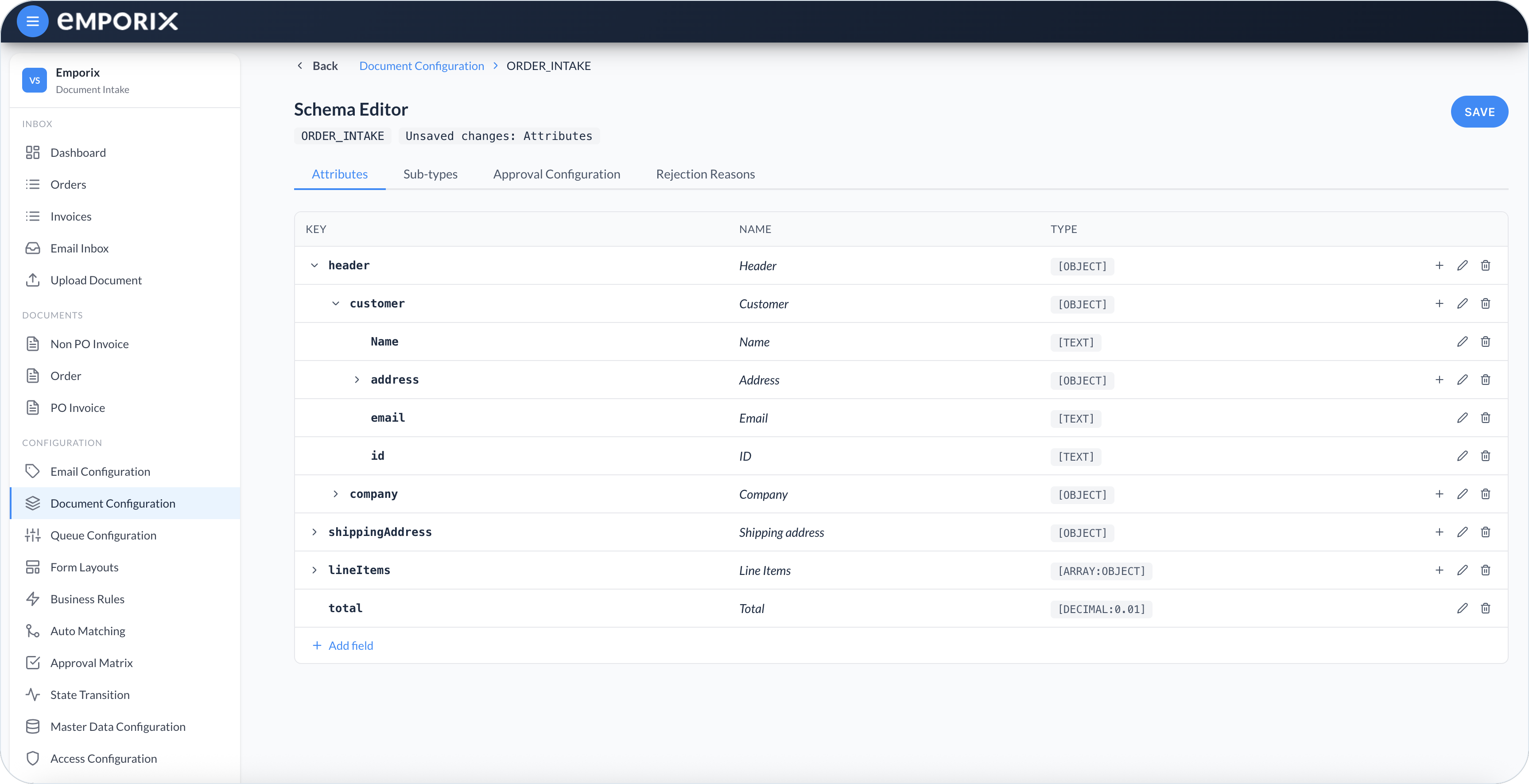
Task: Open Document Configuration breadcrumb link
Action: pyautogui.click(x=421, y=66)
